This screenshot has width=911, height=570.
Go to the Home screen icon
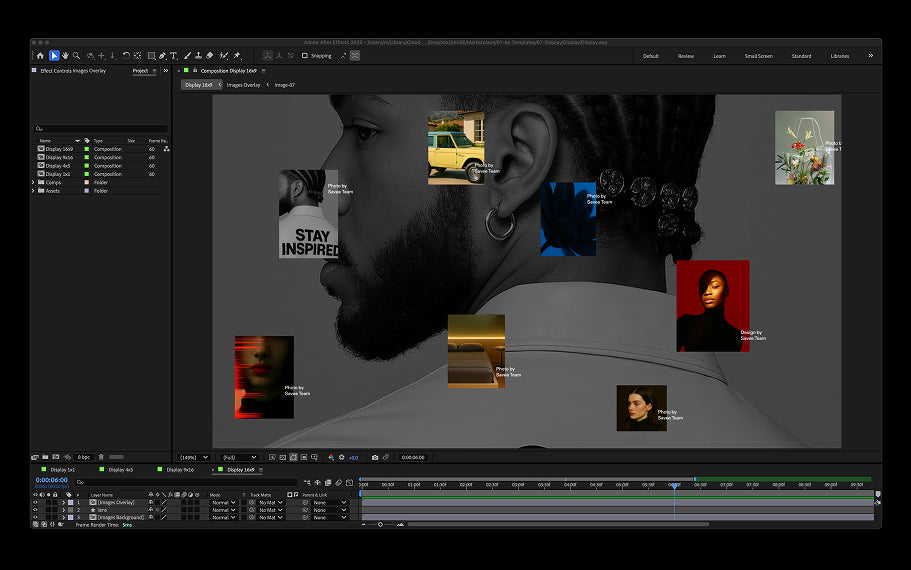coord(40,56)
